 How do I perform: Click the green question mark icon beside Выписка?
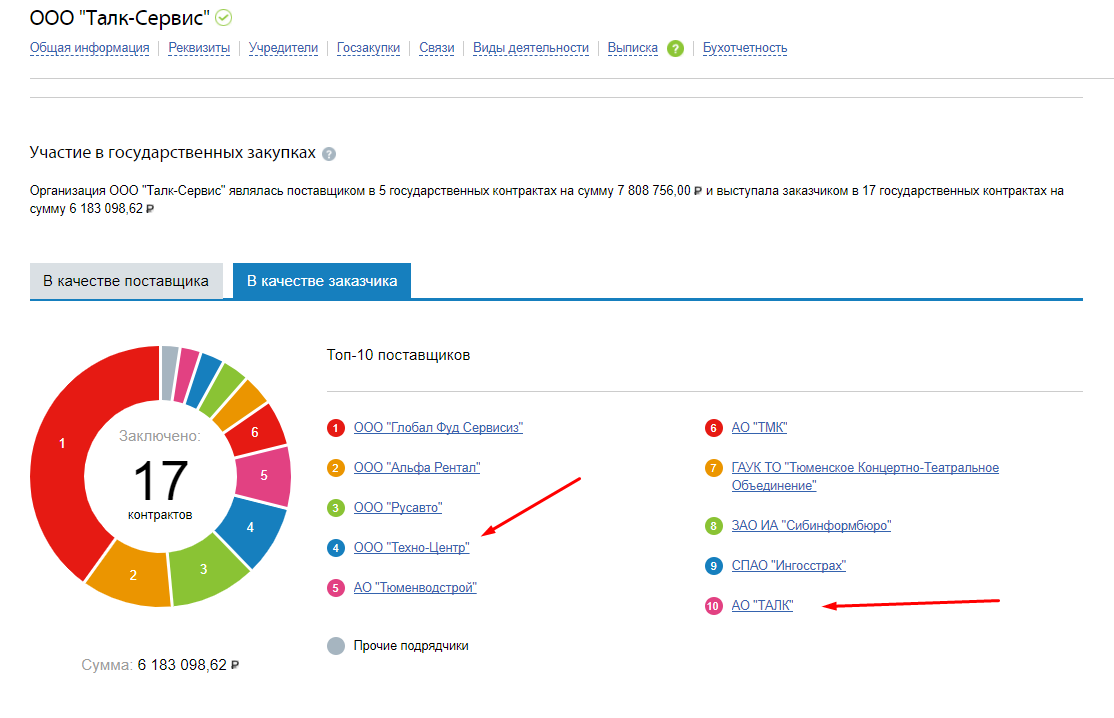coord(676,48)
